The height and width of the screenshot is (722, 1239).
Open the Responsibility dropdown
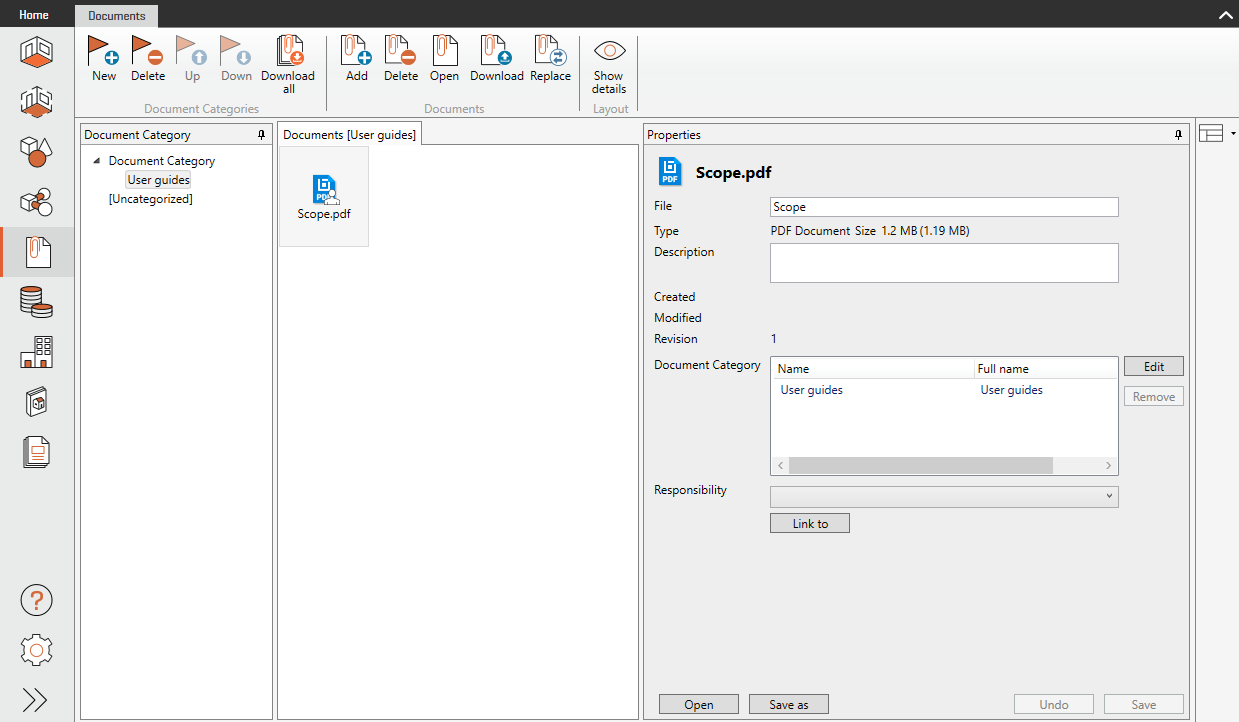click(x=943, y=496)
